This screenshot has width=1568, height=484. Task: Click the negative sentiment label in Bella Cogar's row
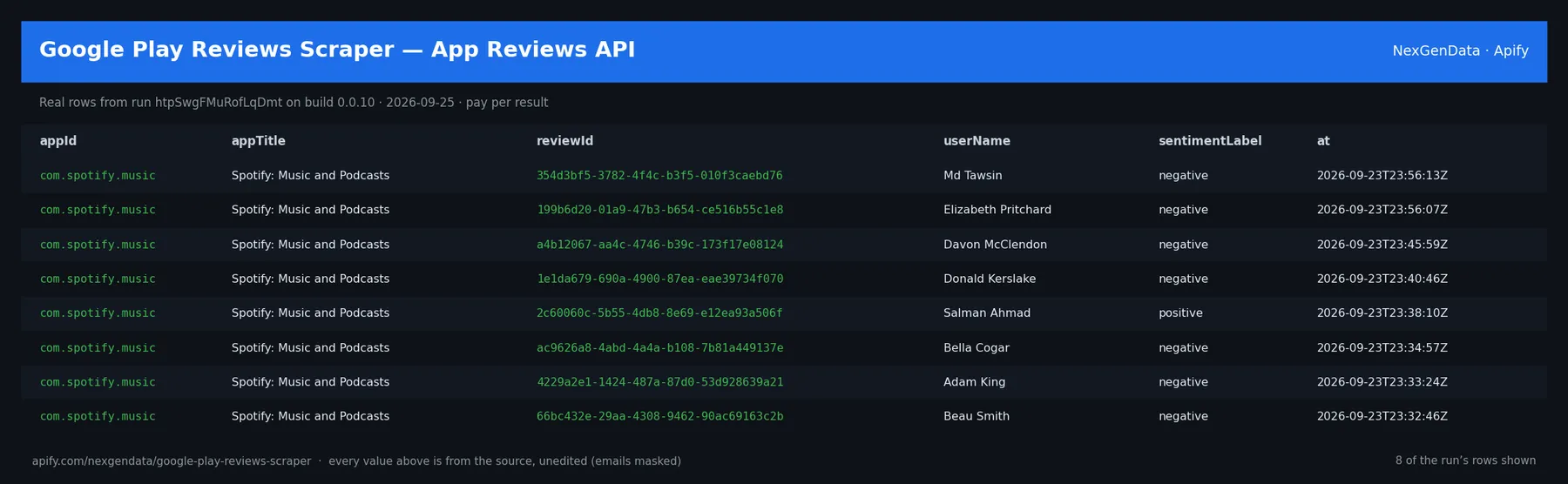[1183, 347]
